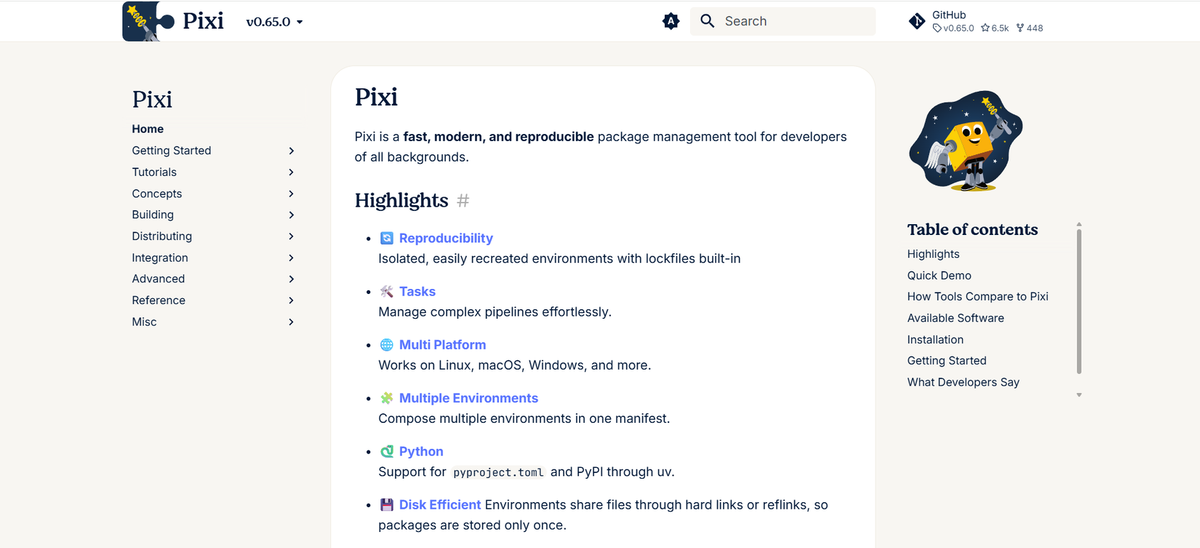Expand the Advanced section chevron

291,279
